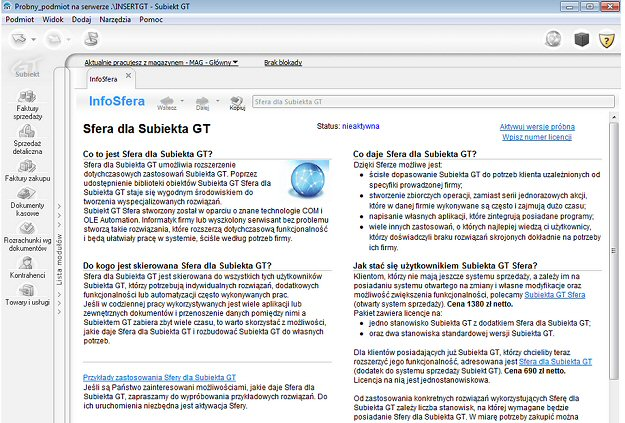Click the dark cube icon in toolbar
This screenshot has width=625, height=423.
(580, 39)
